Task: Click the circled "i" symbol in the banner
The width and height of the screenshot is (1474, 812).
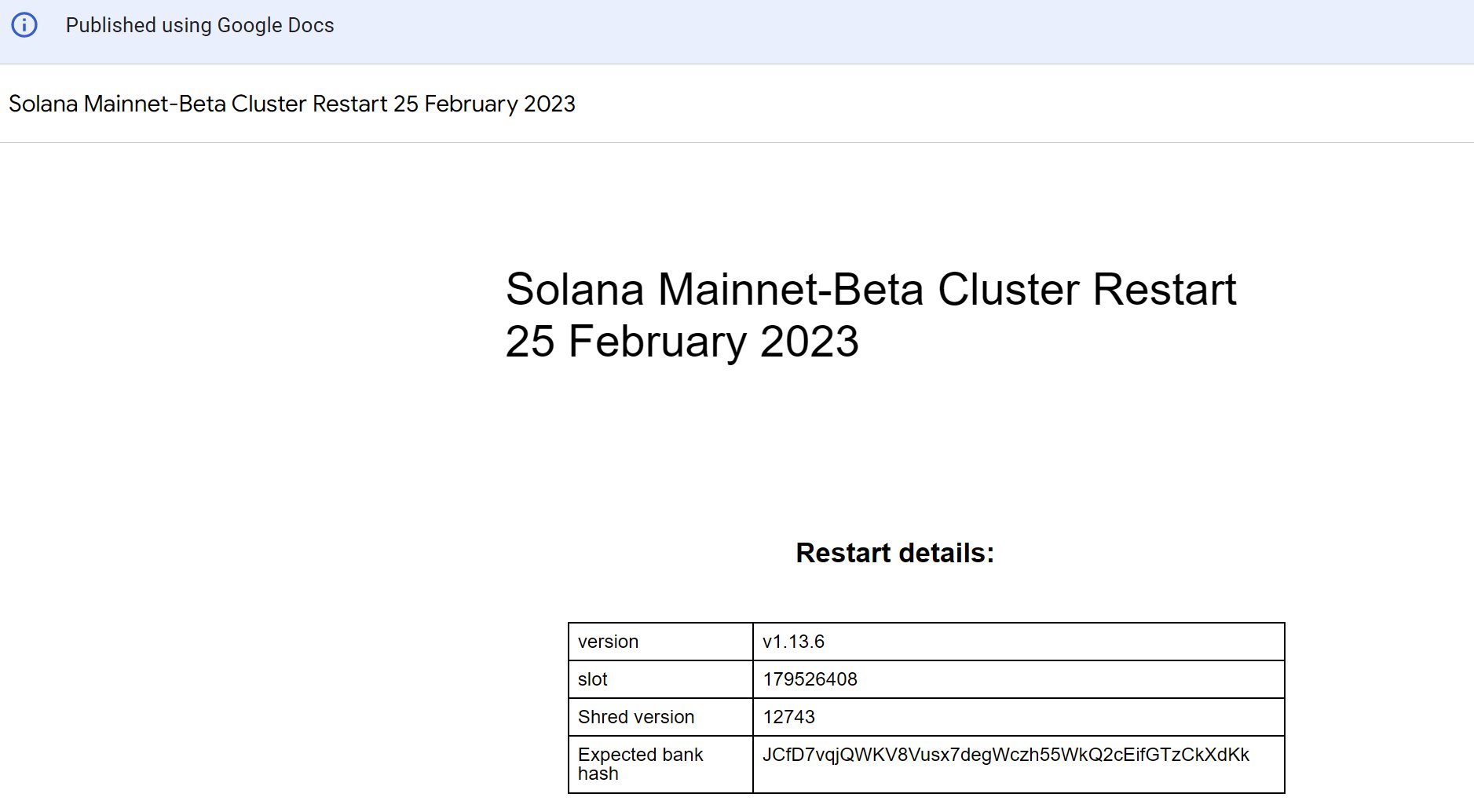Action: point(26,24)
